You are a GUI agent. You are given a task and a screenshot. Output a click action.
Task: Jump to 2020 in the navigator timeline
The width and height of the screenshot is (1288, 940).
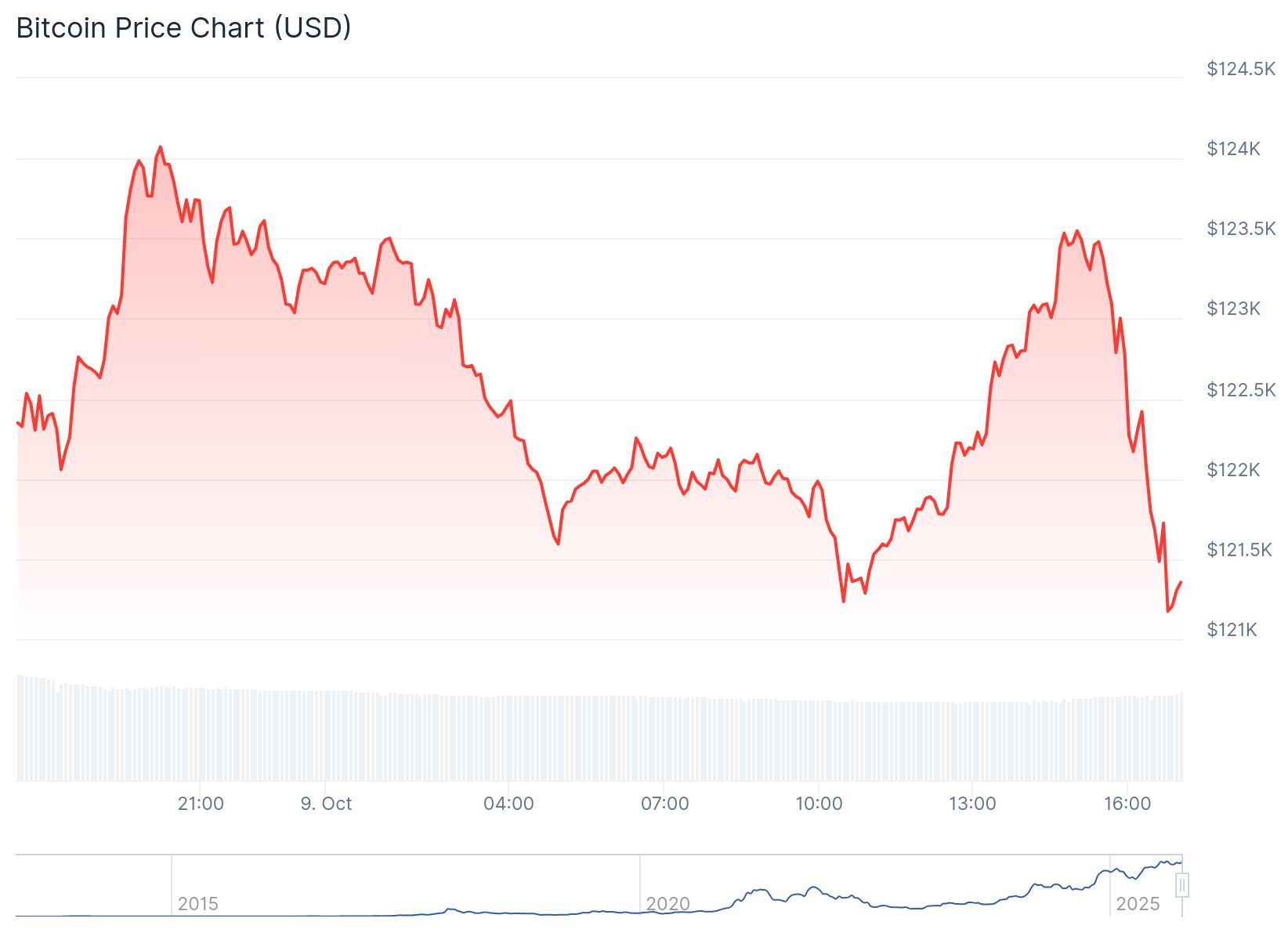668,904
